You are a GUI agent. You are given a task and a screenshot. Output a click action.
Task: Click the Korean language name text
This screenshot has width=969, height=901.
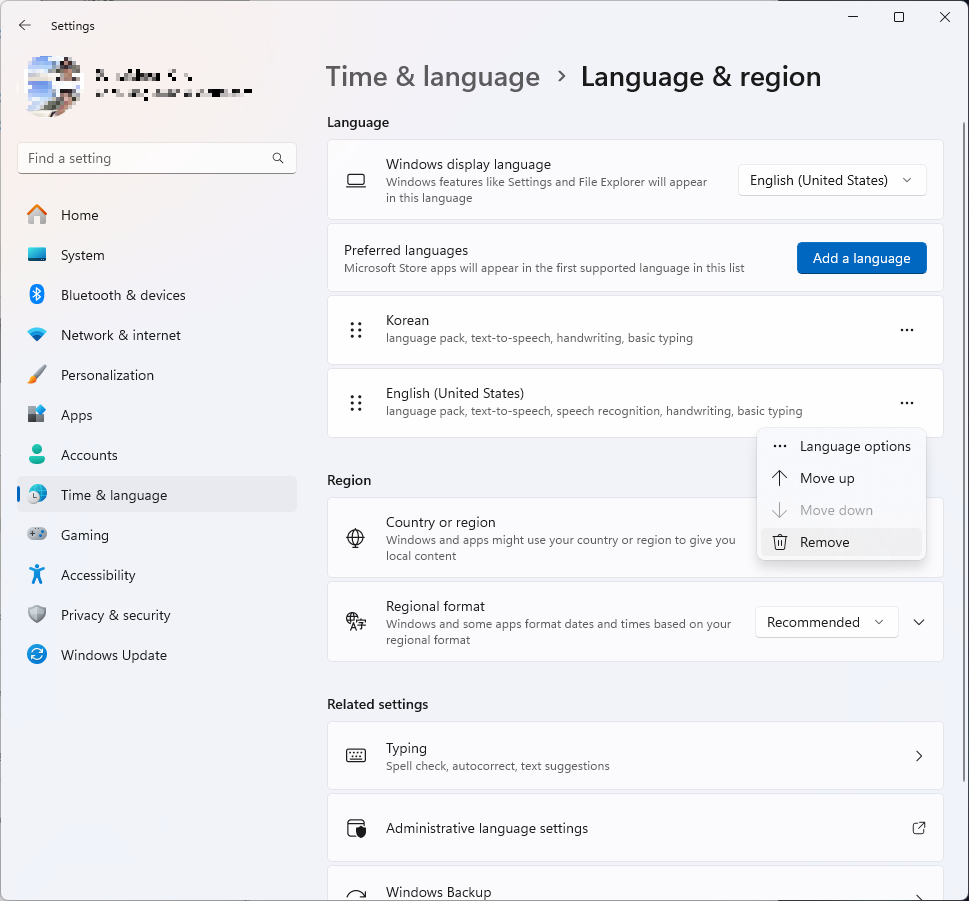407,320
